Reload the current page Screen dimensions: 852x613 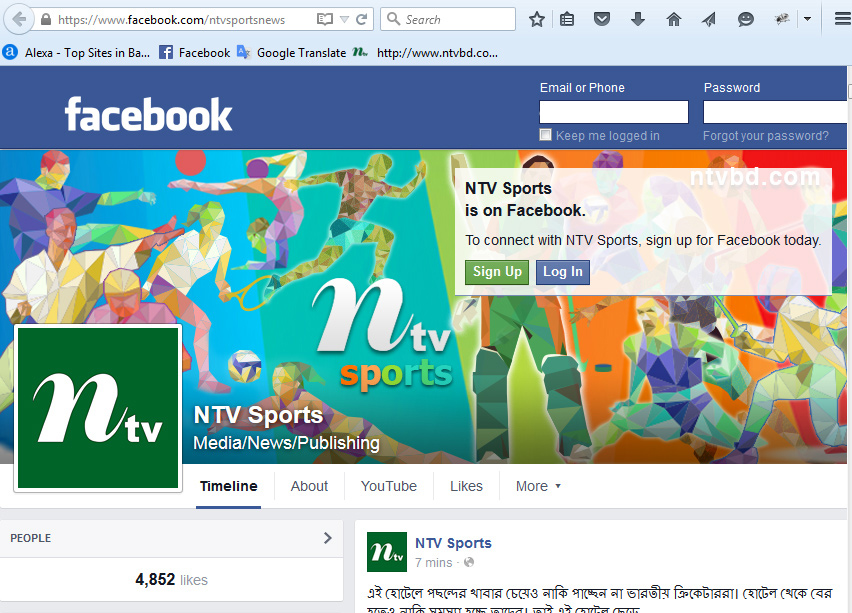click(x=361, y=20)
